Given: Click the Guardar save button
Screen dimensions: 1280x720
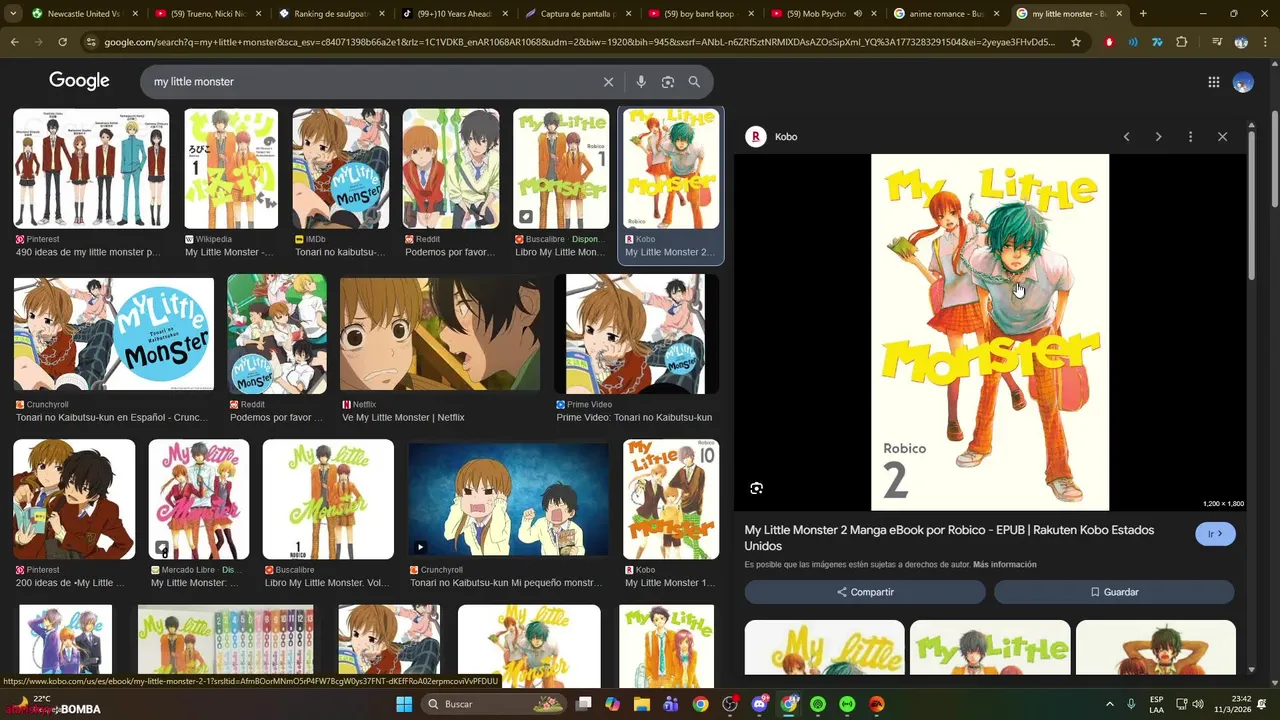Looking at the screenshot, I should (x=1114, y=592).
